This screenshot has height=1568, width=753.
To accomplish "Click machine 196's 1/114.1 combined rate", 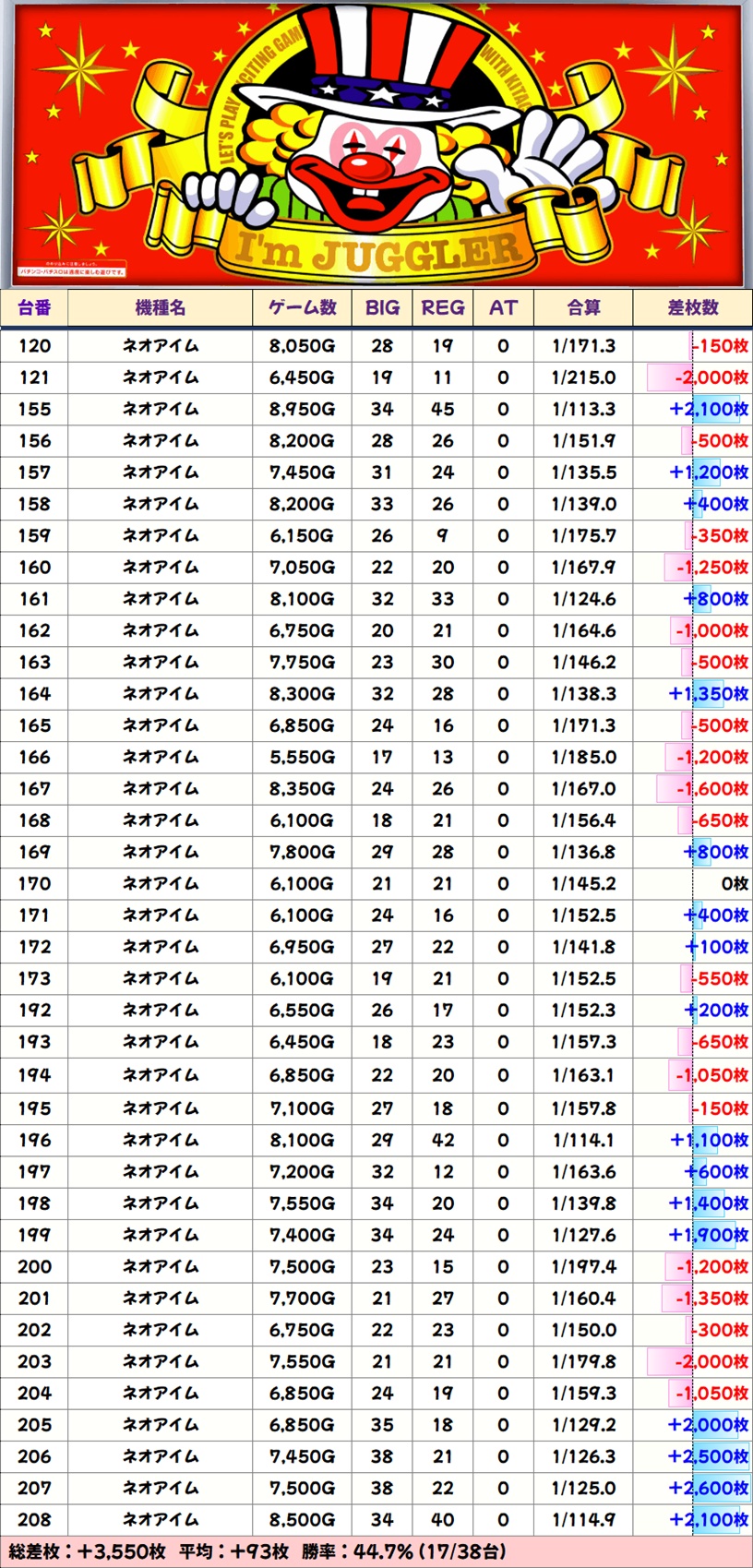I will [x=583, y=1140].
